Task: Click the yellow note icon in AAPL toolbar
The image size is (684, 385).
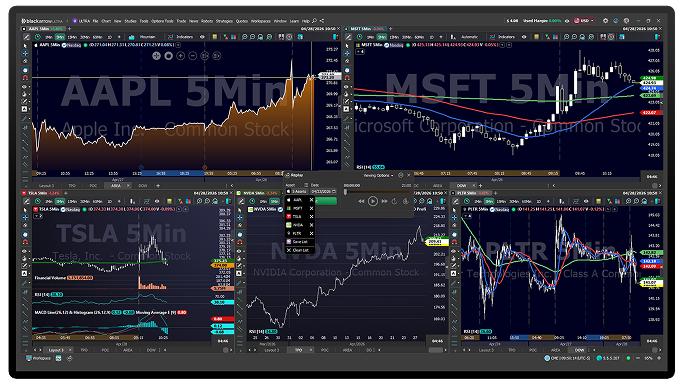Action: 215,37
